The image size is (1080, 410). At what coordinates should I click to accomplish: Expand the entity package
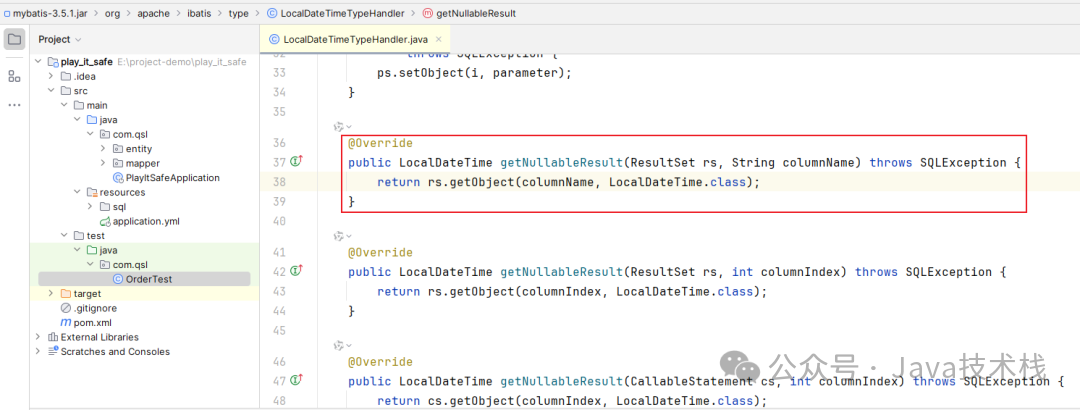[103, 149]
